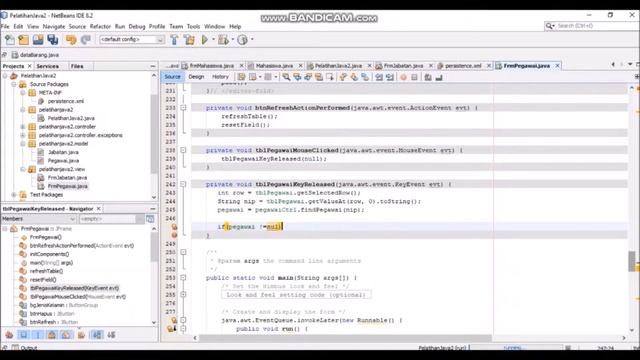Screen dimensions: 640x360
Task: Switch to the Services tab
Action: tap(47, 66)
